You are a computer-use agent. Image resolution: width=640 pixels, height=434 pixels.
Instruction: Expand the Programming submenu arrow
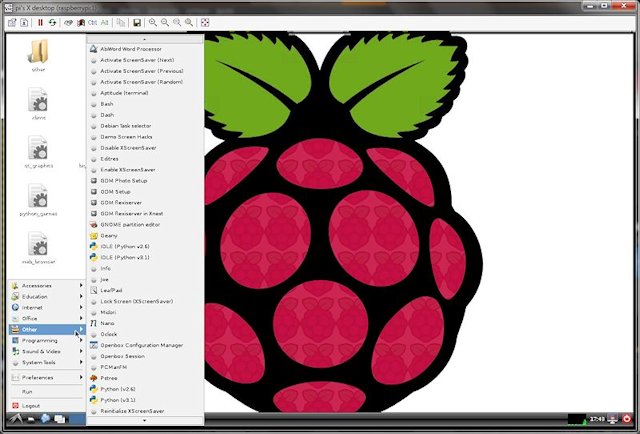(x=81, y=341)
